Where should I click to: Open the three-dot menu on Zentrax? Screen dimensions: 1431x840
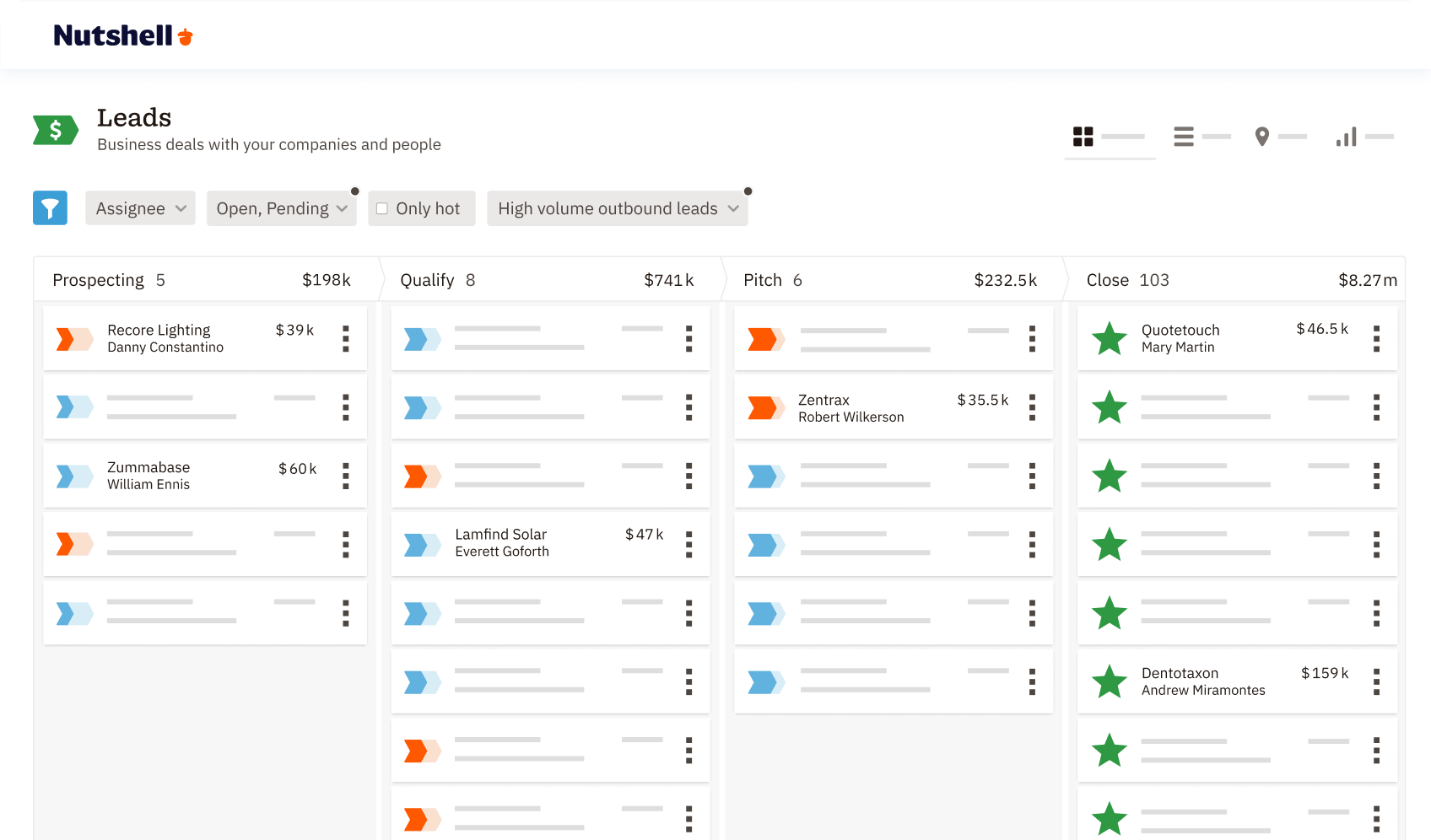tap(1032, 407)
